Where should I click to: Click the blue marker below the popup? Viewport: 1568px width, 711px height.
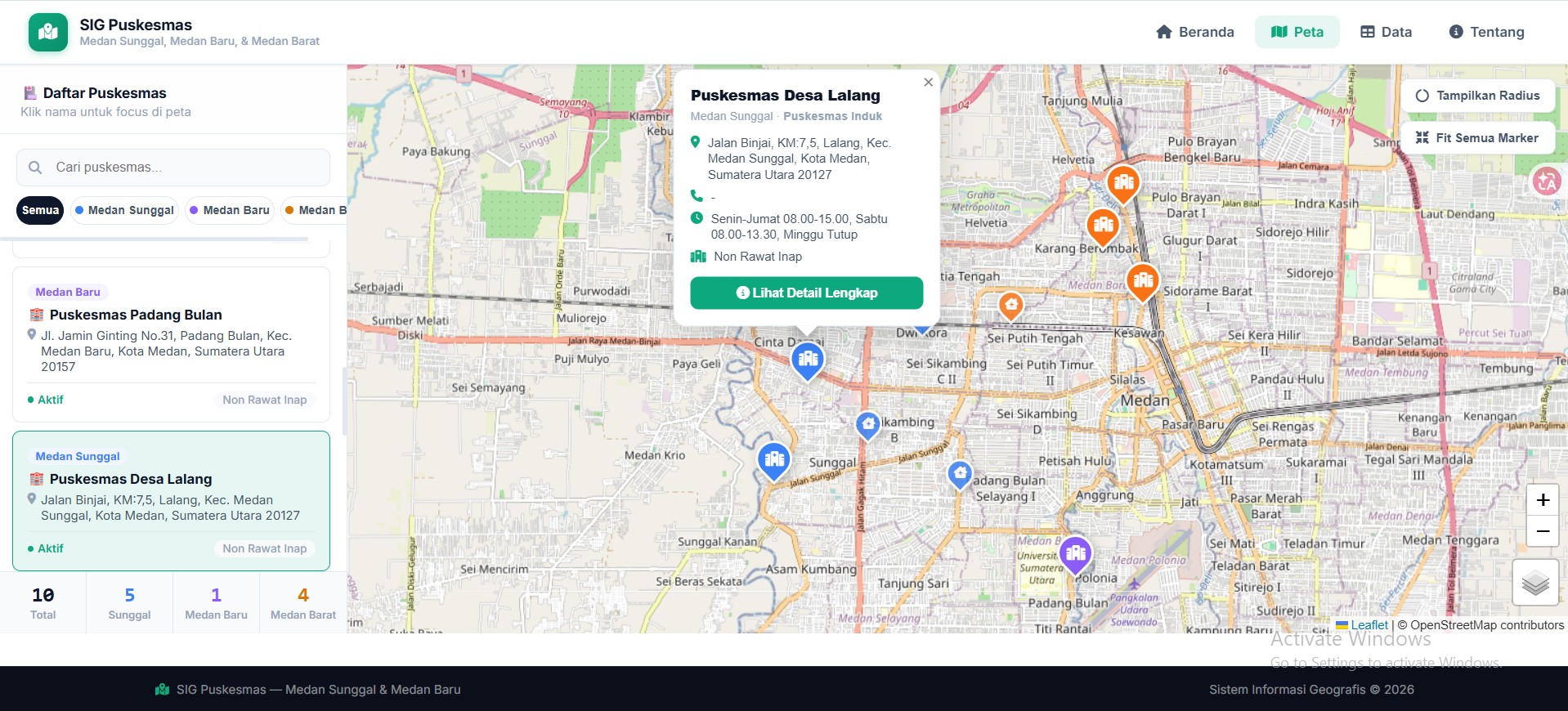[808, 360]
